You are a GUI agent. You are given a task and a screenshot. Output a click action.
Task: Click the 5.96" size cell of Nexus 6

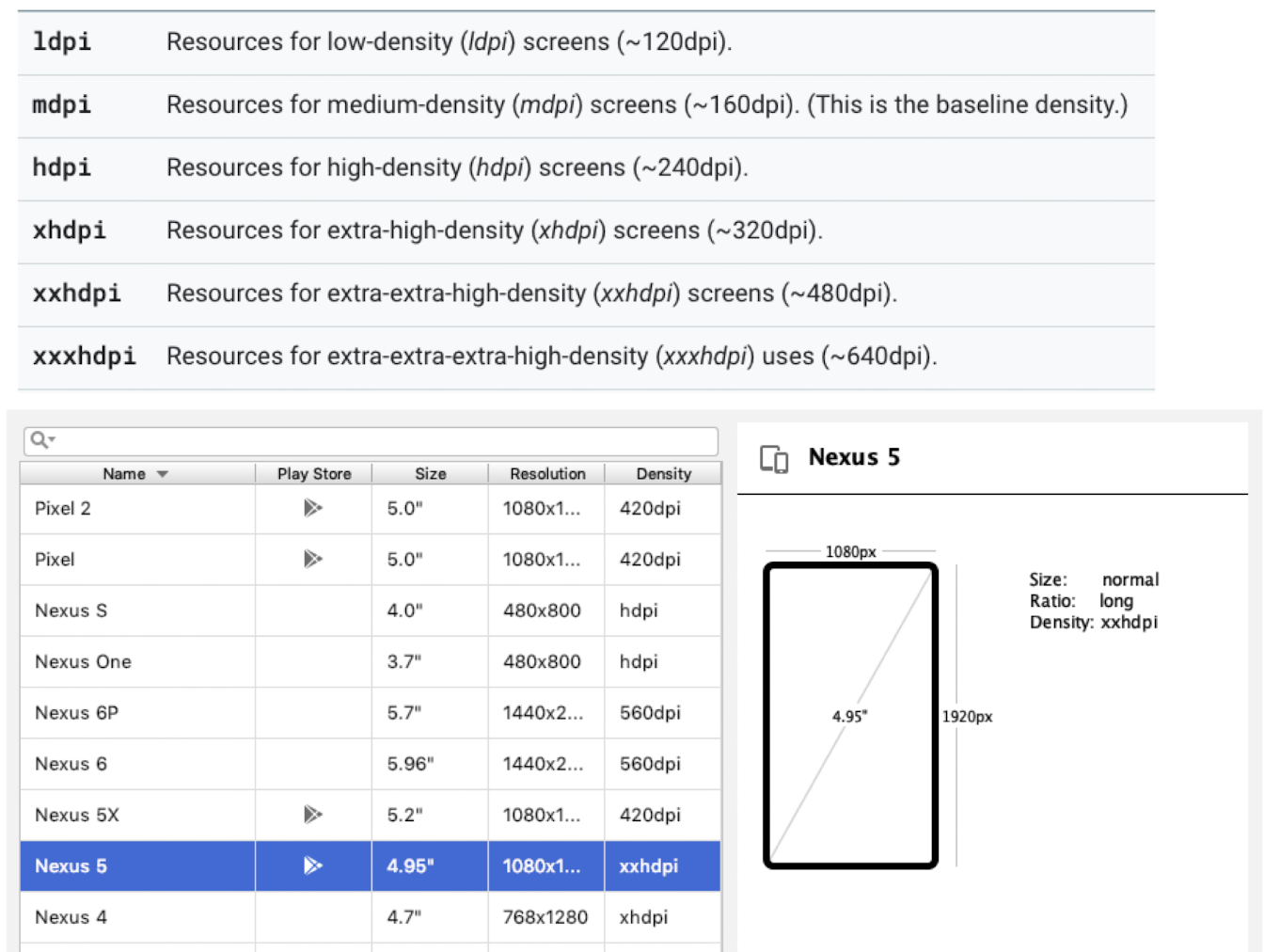click(430, 764)
